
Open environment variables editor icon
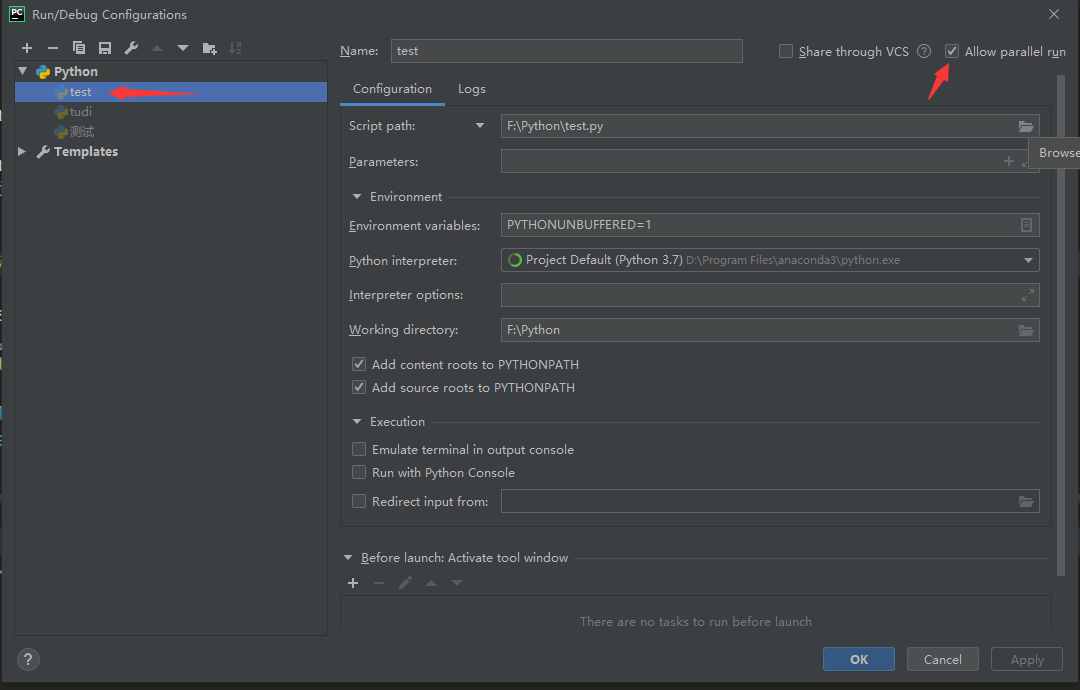1026,226
